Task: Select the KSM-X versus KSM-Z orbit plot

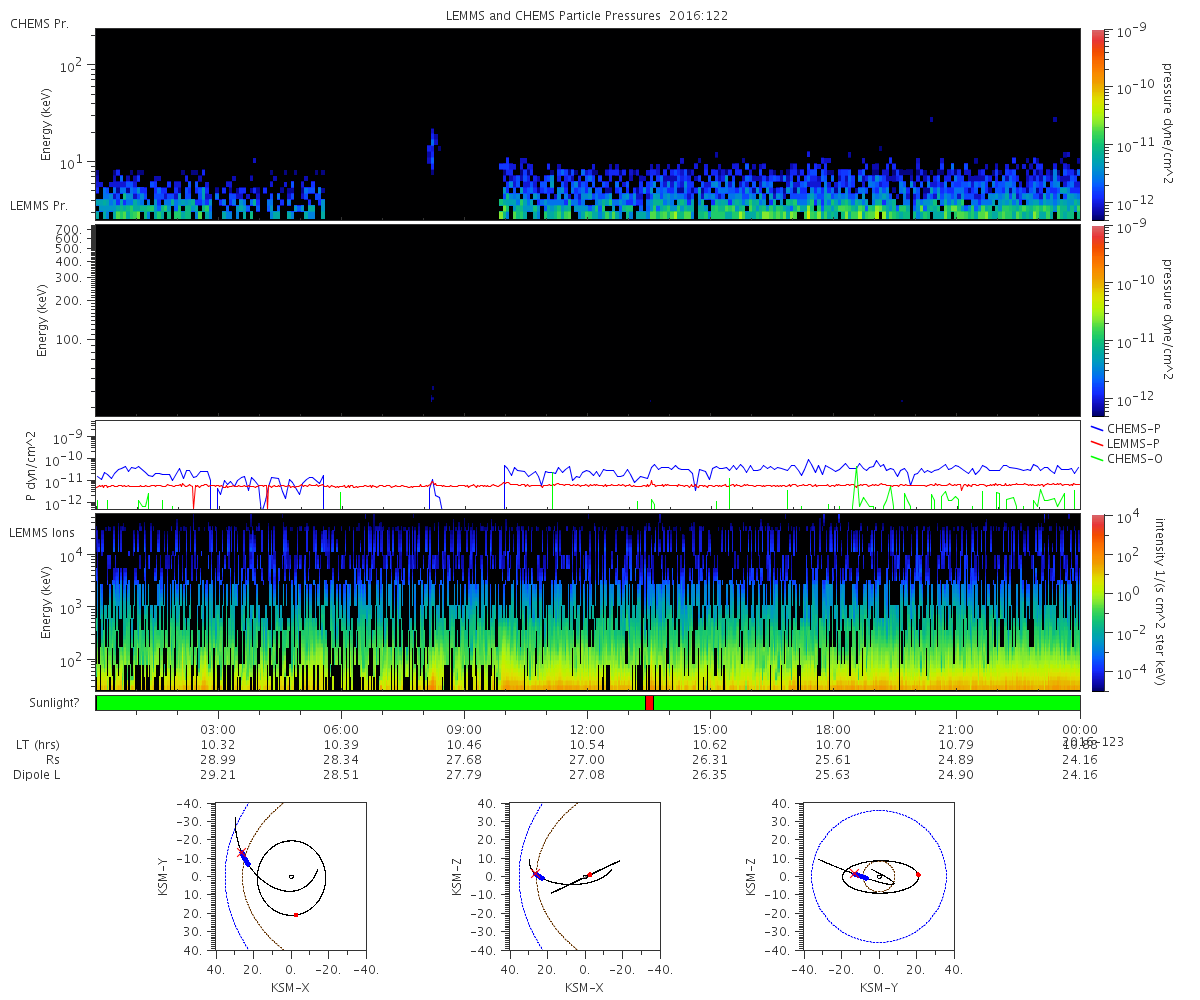Action: coord(584,876)
